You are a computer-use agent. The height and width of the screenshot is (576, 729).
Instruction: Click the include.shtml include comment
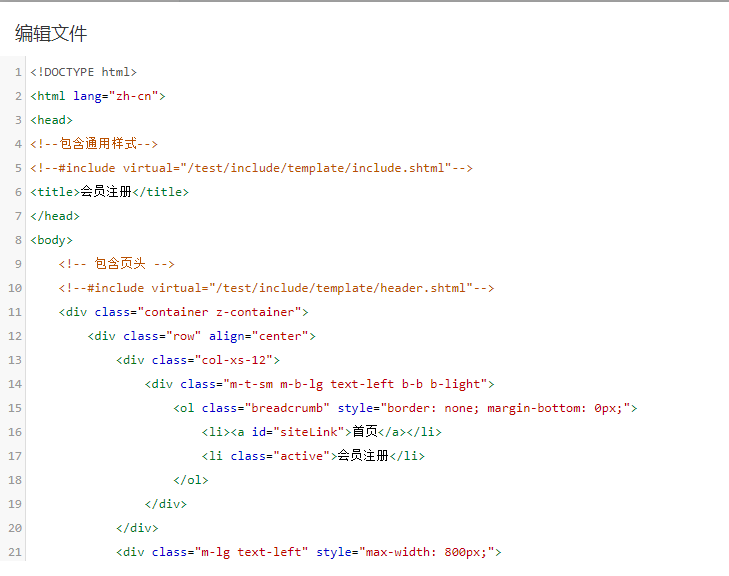click(x=251, y=168)
